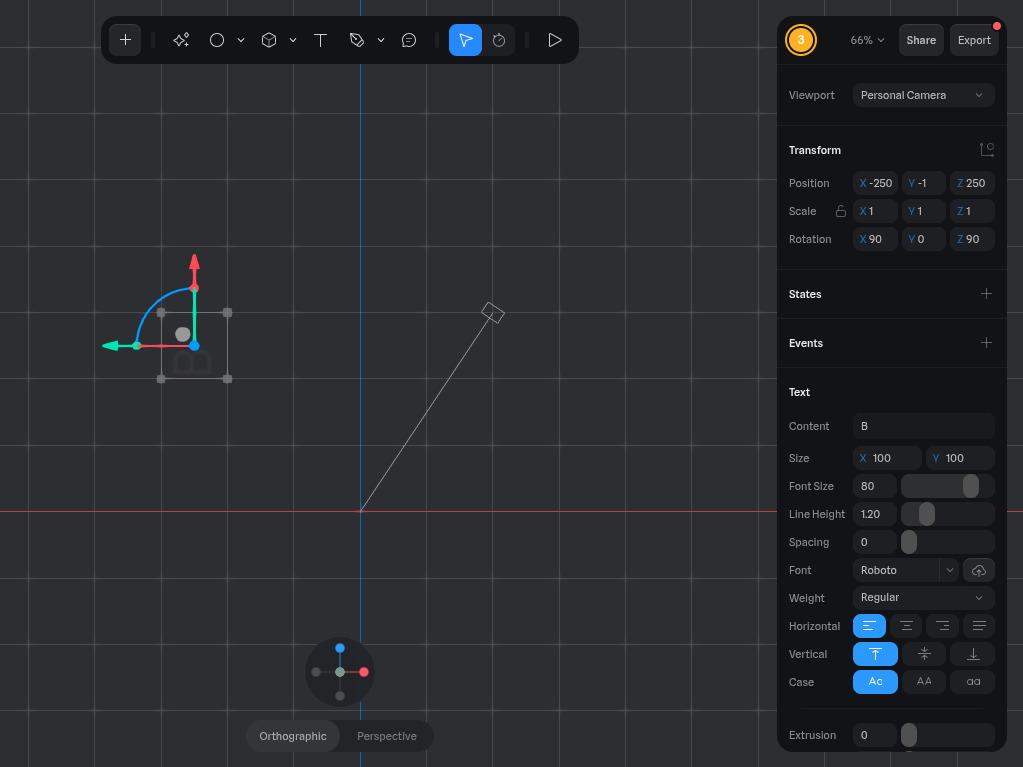The height and width of the screenshot is (767, 1023).
Task: Edit text Size X value 100
Action: click(887, 458)
